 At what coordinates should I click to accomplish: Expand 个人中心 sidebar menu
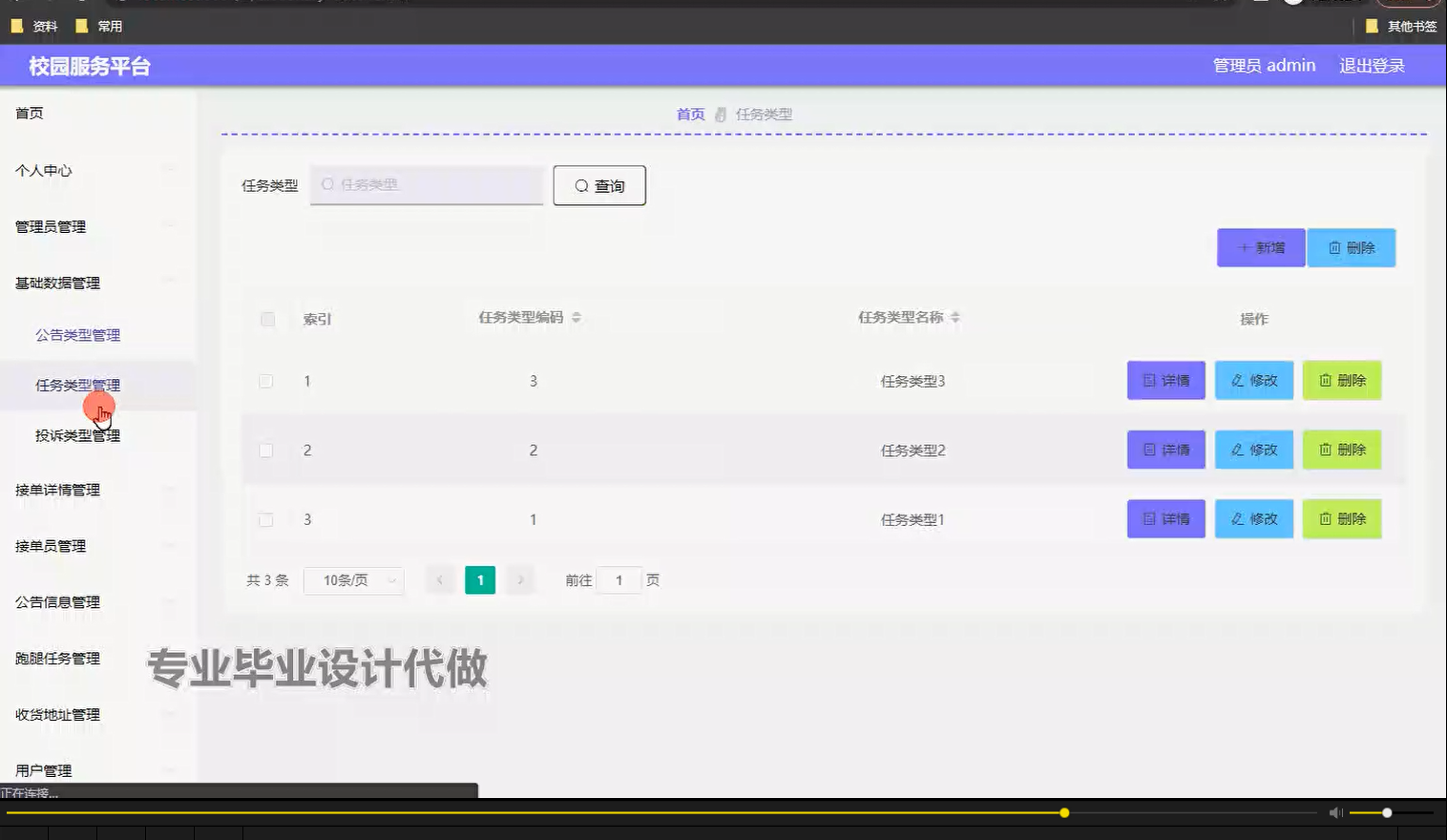tap(44, 170)
